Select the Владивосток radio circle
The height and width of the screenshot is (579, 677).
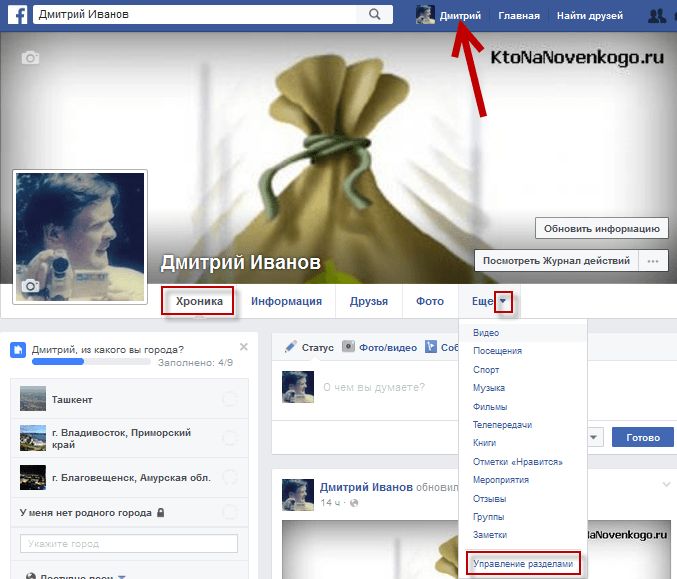[230, 438]
